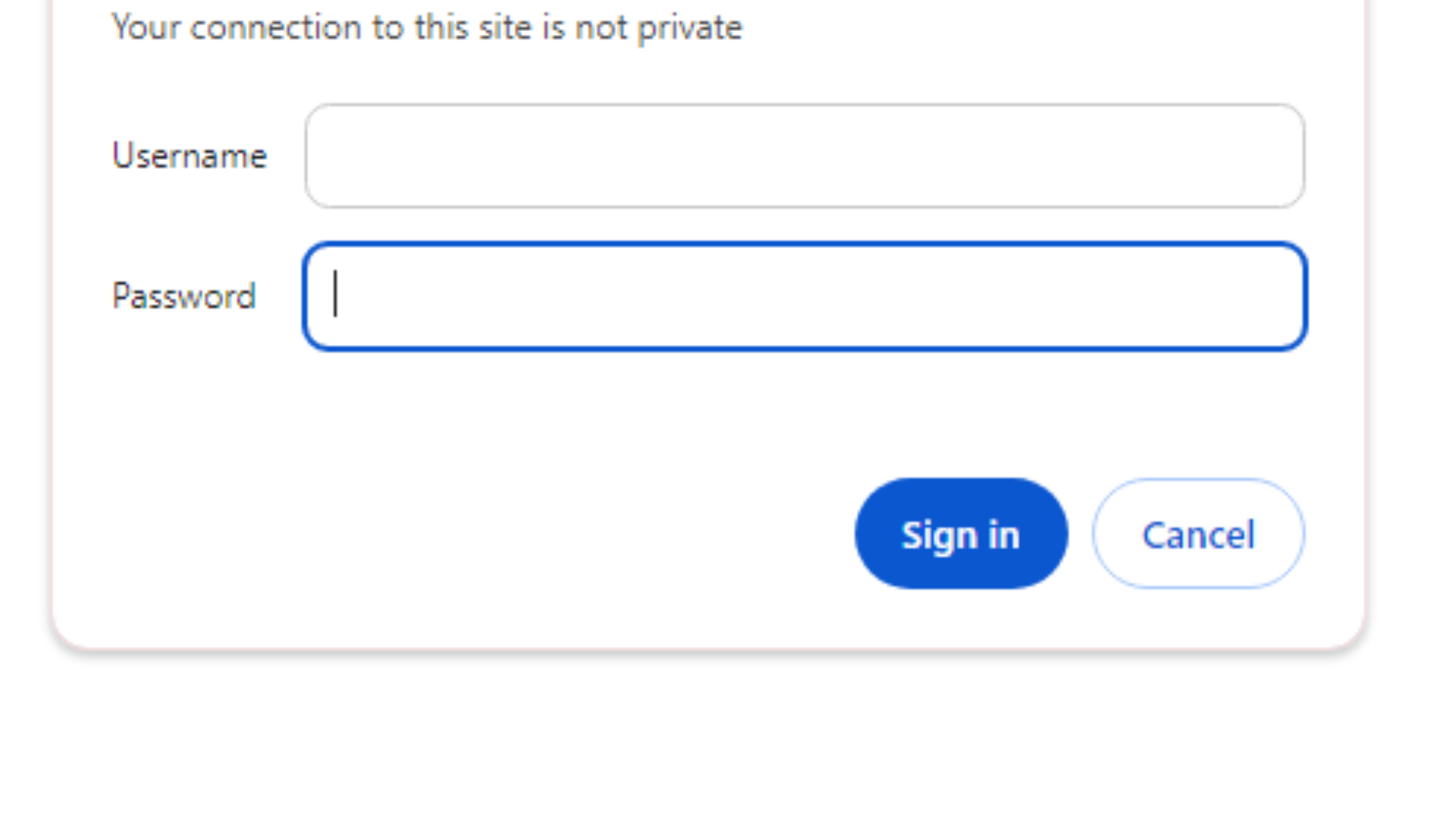Screen dimensions: 1456x819
Task: Place the cursor in the empty Username box
Action: (805, 156)
